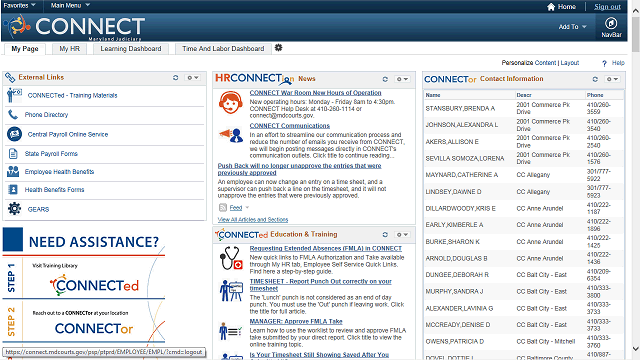Open the Favorites dropdown menu

[20, 5]
